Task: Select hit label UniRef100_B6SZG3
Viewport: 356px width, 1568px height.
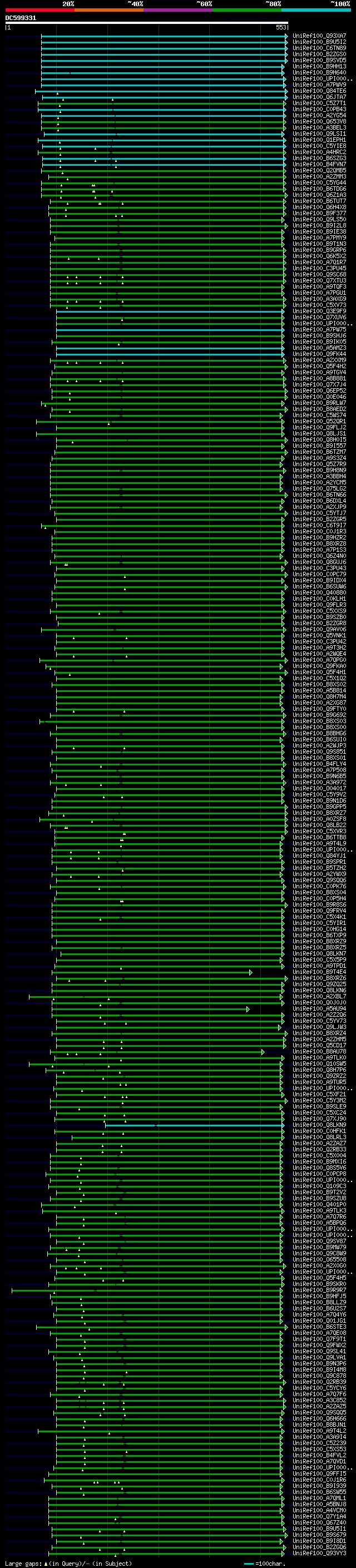Action: [319, 159]
